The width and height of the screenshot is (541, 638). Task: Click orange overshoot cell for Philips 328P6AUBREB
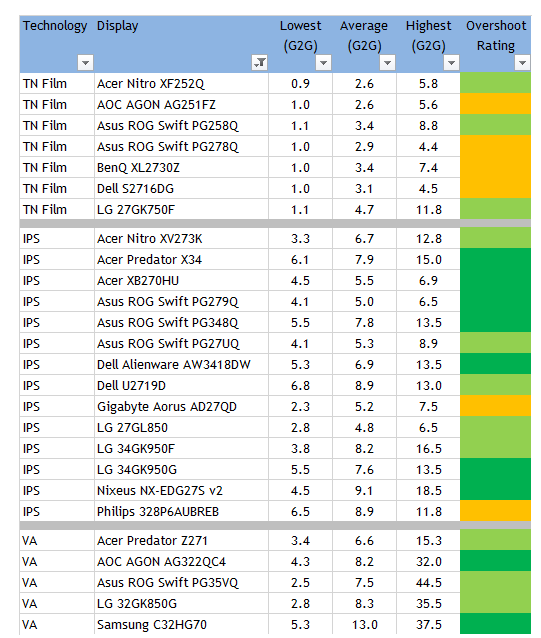coord(495,511)
